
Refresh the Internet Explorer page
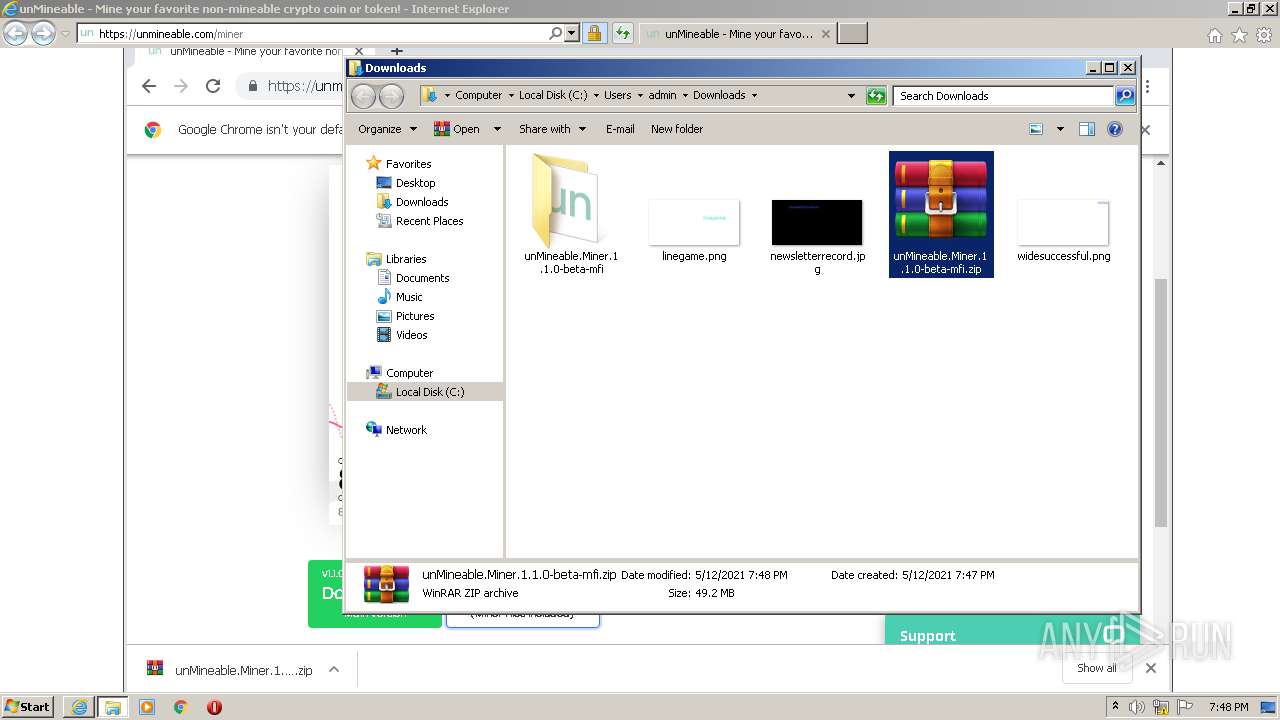(x=623, y=33)
